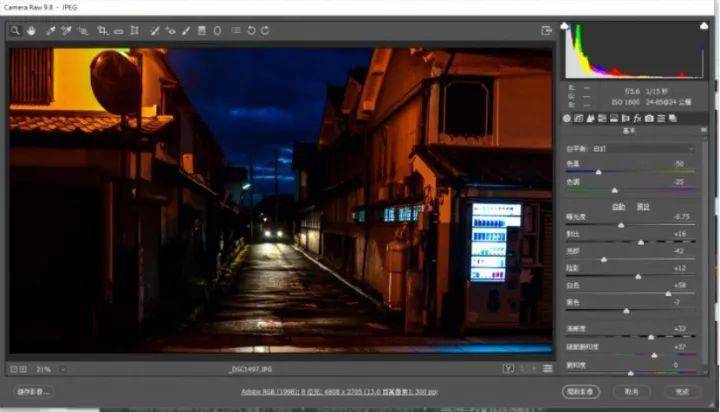The image size is (720, 412).
Task: Select the Crop tool
Action: (102, 31)
